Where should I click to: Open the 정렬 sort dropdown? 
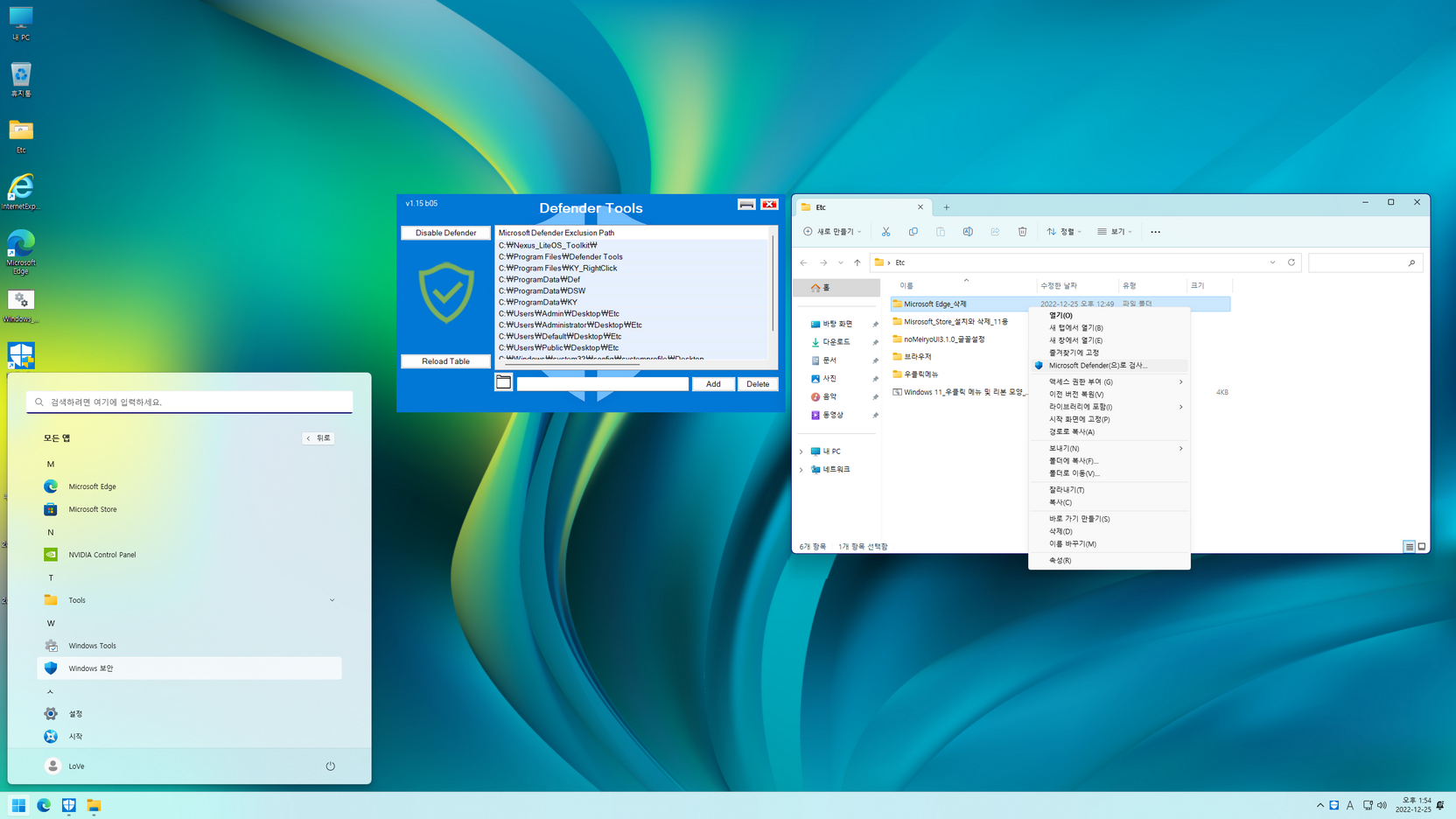[1064, 232]
